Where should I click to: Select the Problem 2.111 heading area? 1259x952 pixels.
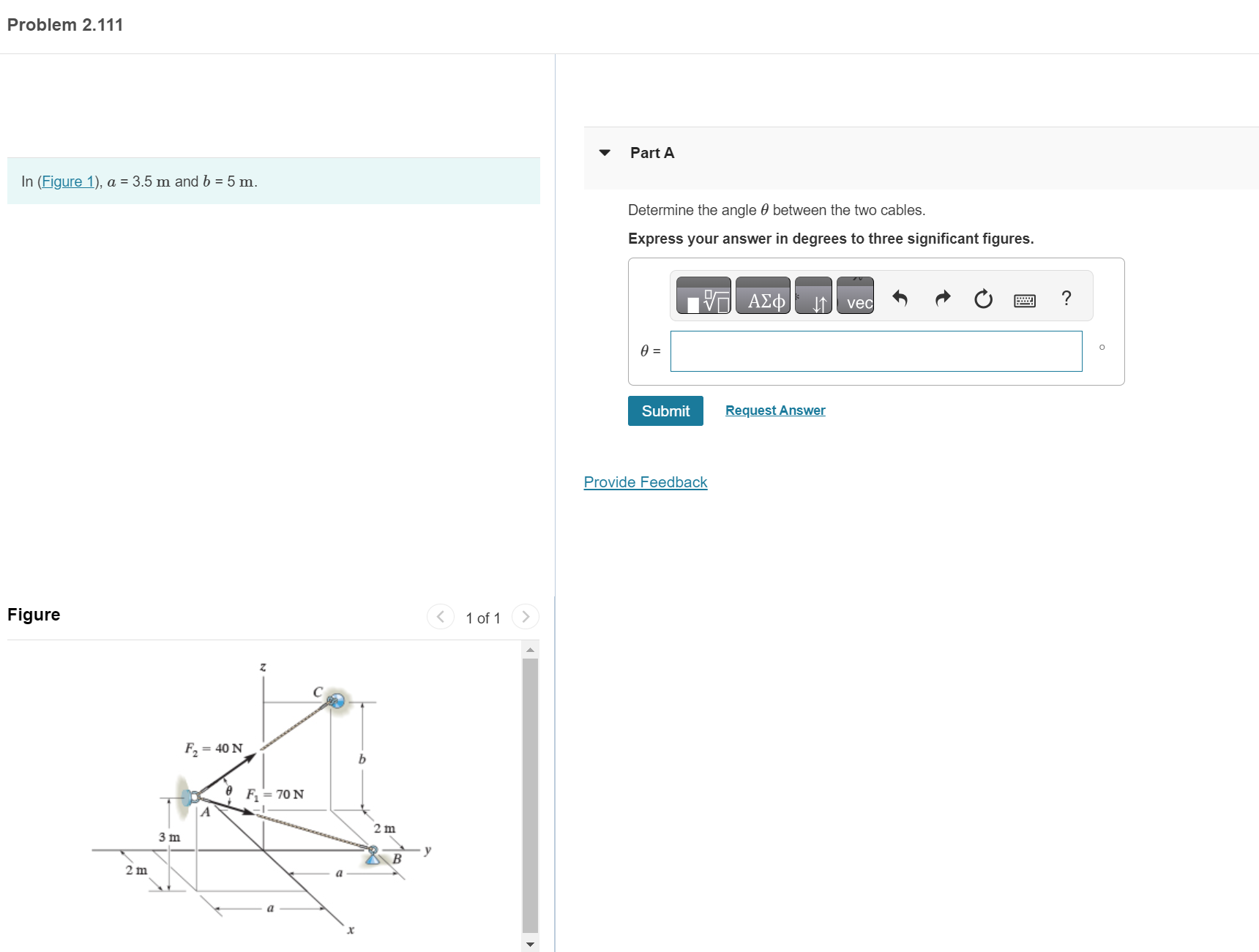[64, 24]
